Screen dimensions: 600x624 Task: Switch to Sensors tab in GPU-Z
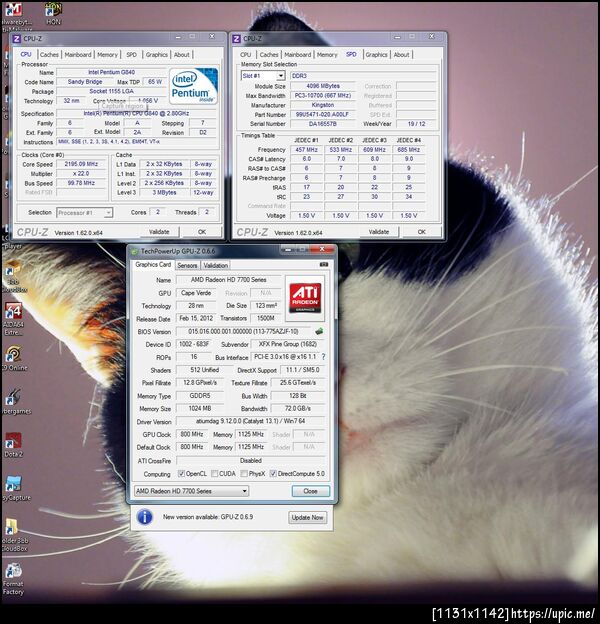coord(187,265)
